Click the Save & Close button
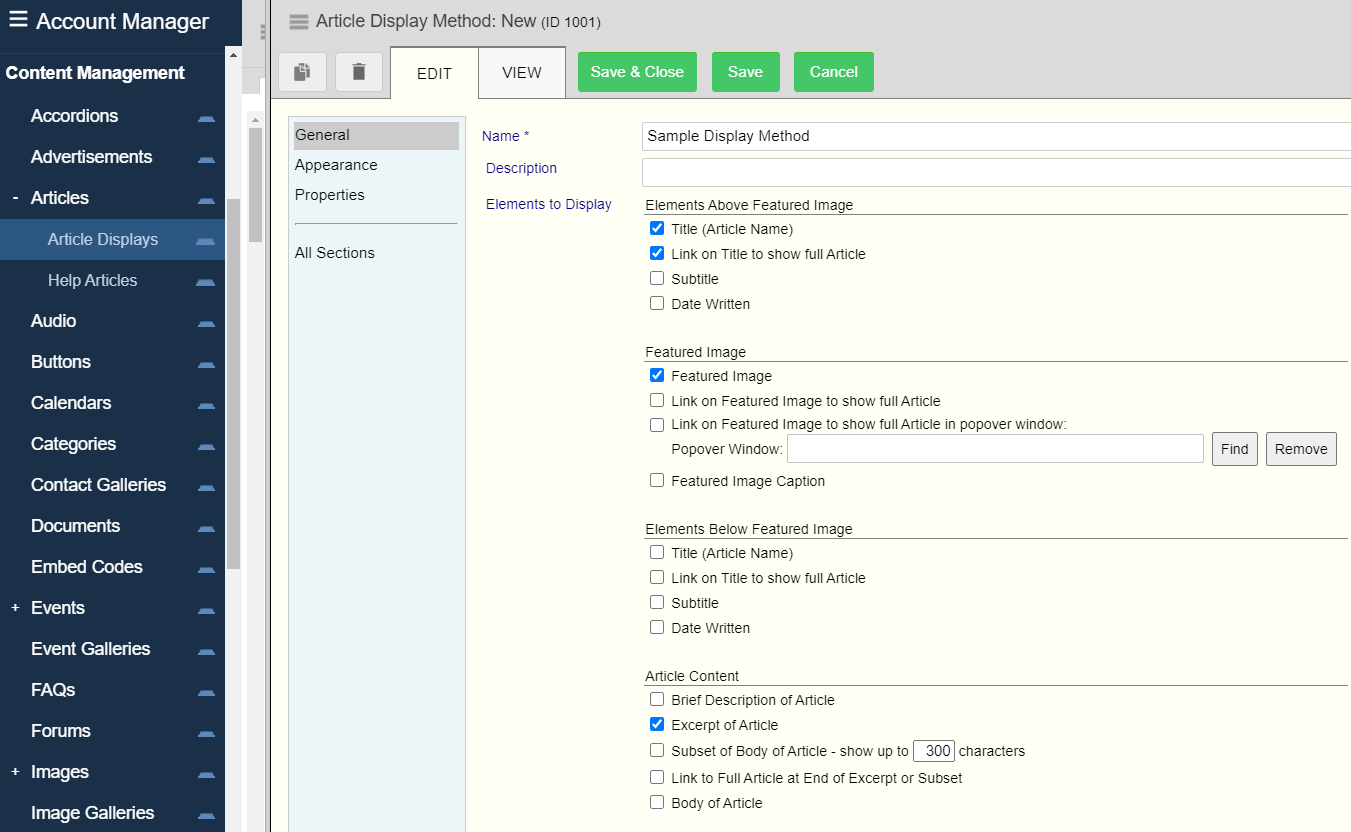1351x832 pixels. pos(637,72)
